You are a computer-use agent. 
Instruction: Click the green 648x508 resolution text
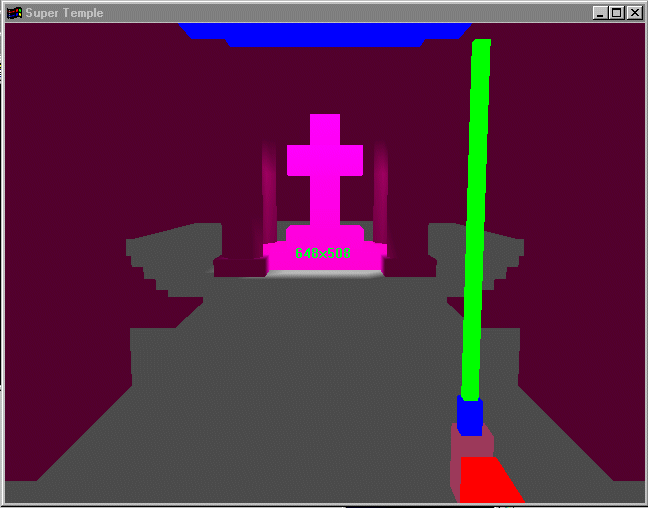323,253
